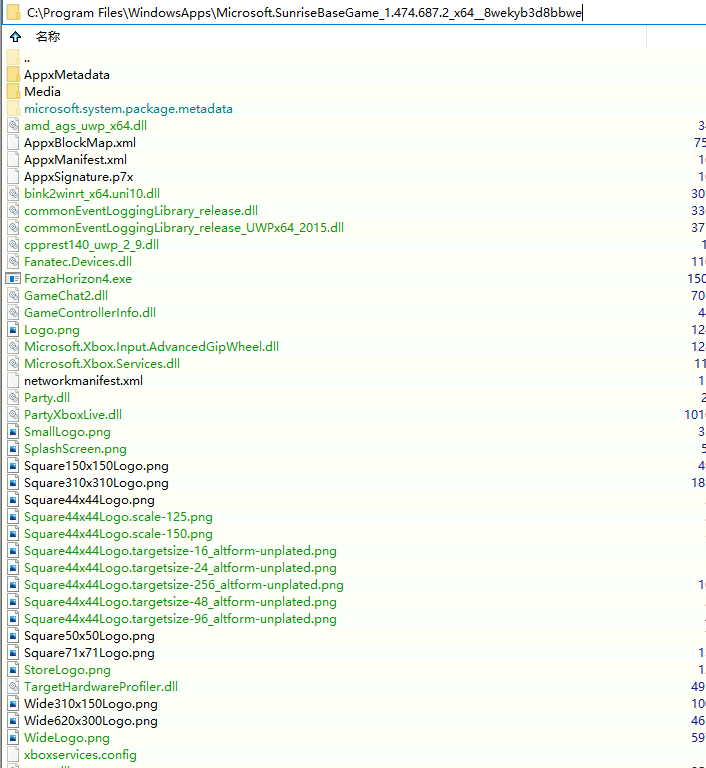The image size is (706, 768).
Task: Click the image icon of SmallLogo.png
Action: [14, 432]
